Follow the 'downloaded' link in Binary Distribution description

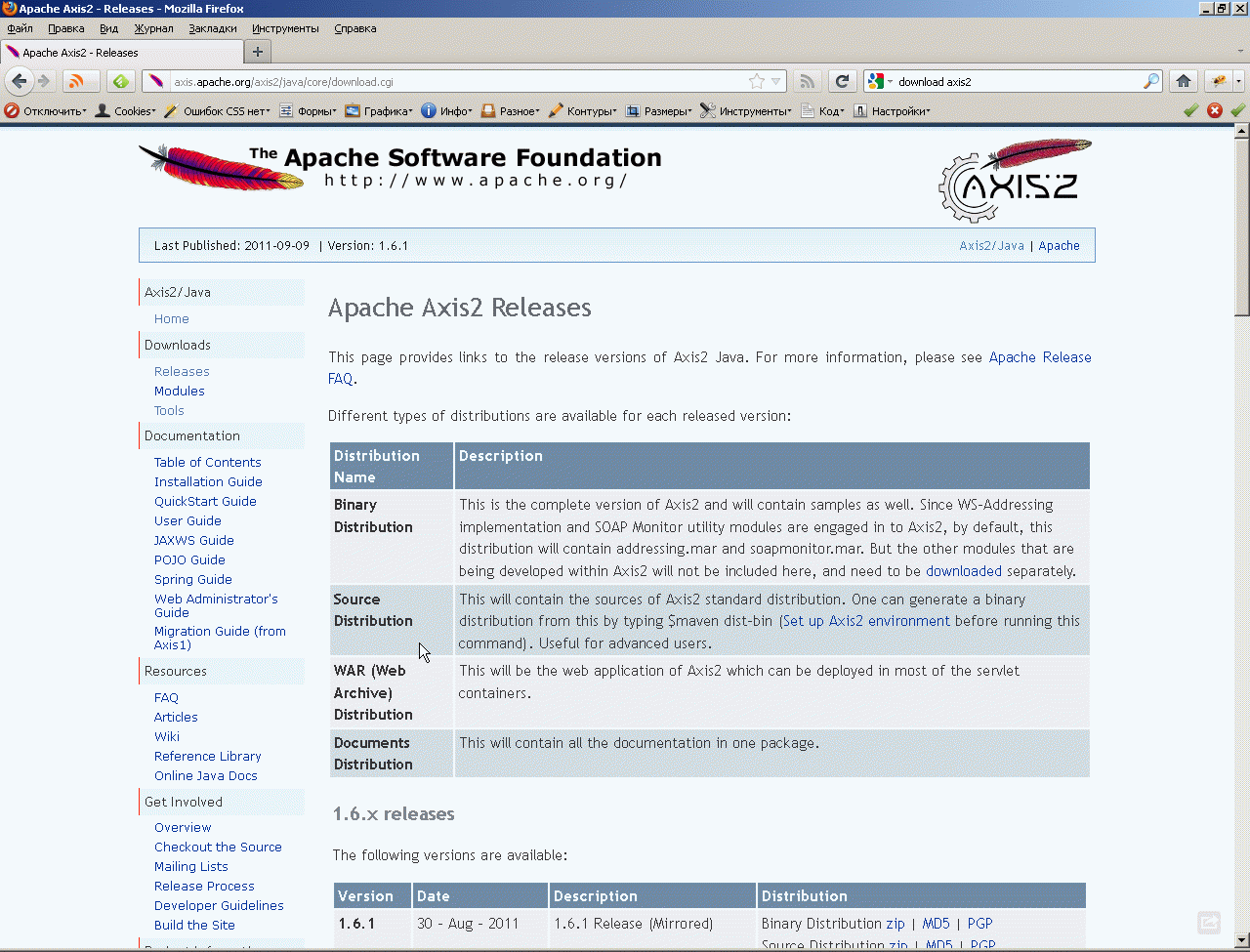coord(964,571)
